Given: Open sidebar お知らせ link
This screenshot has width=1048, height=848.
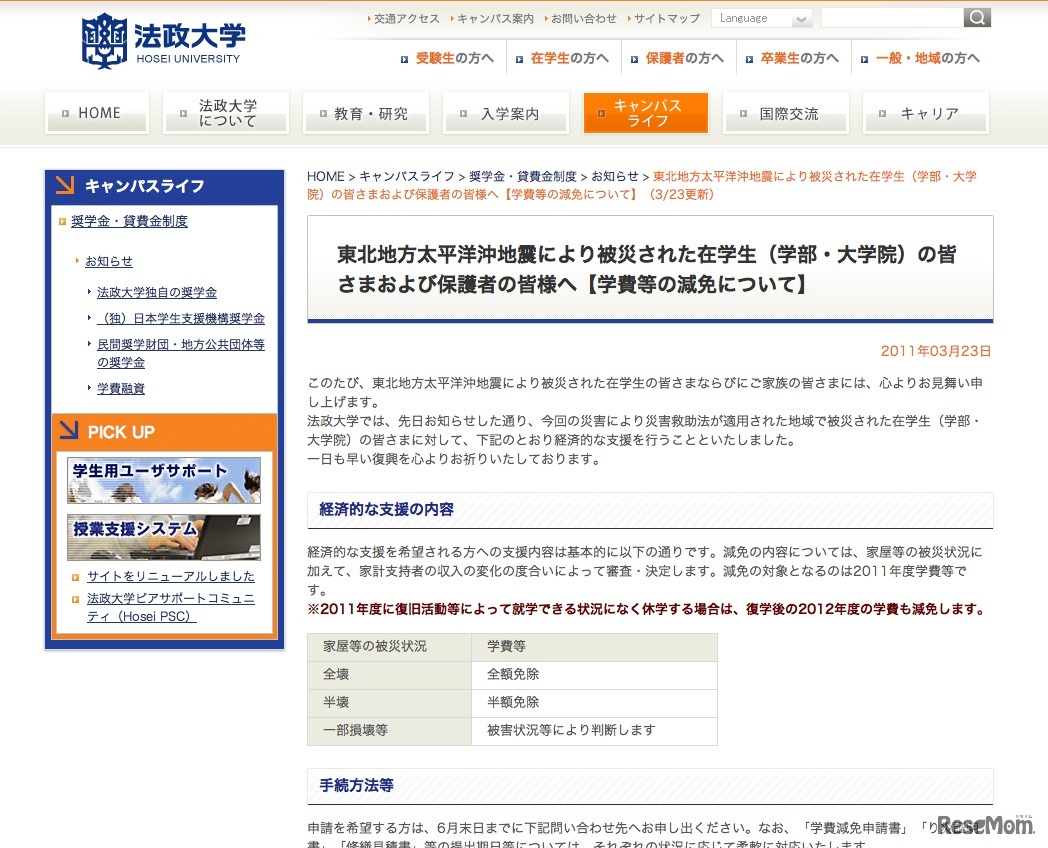Looking at the screenshot, I should click(x=109, y=261).
